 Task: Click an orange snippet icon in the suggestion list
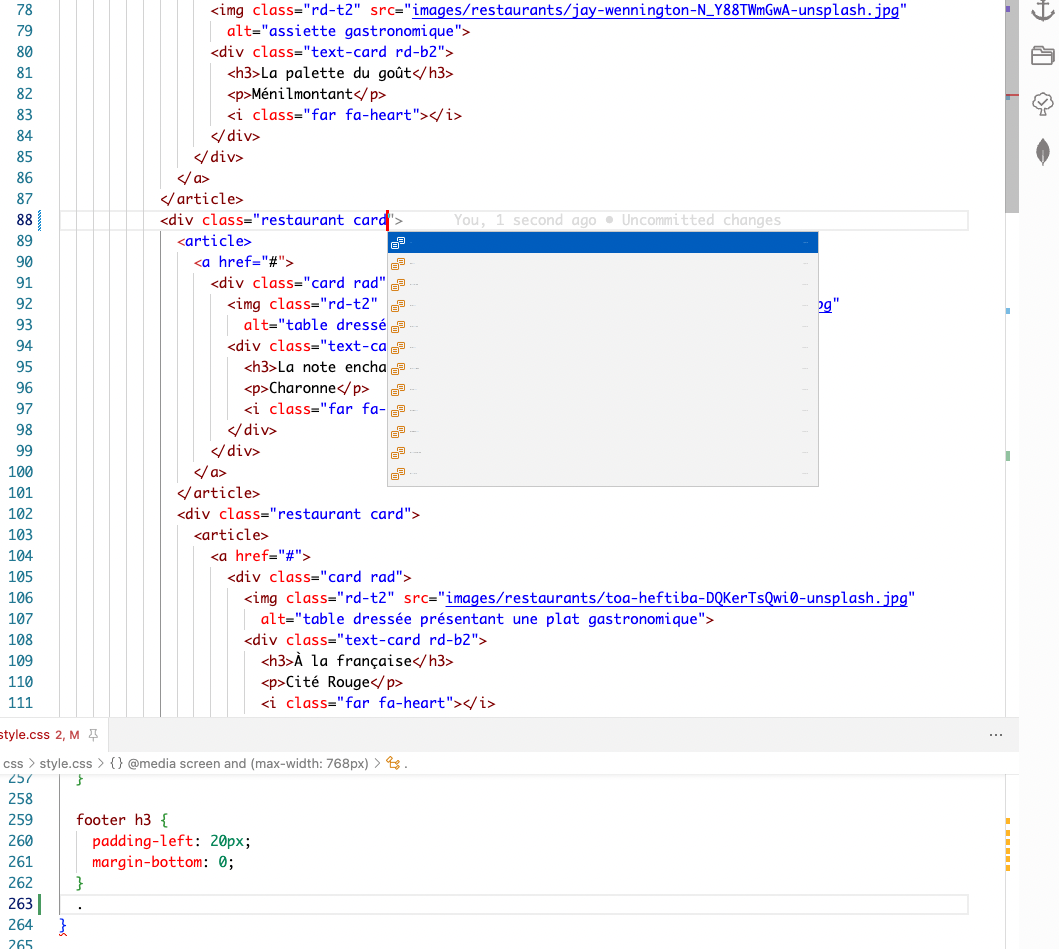click(398, 262)
